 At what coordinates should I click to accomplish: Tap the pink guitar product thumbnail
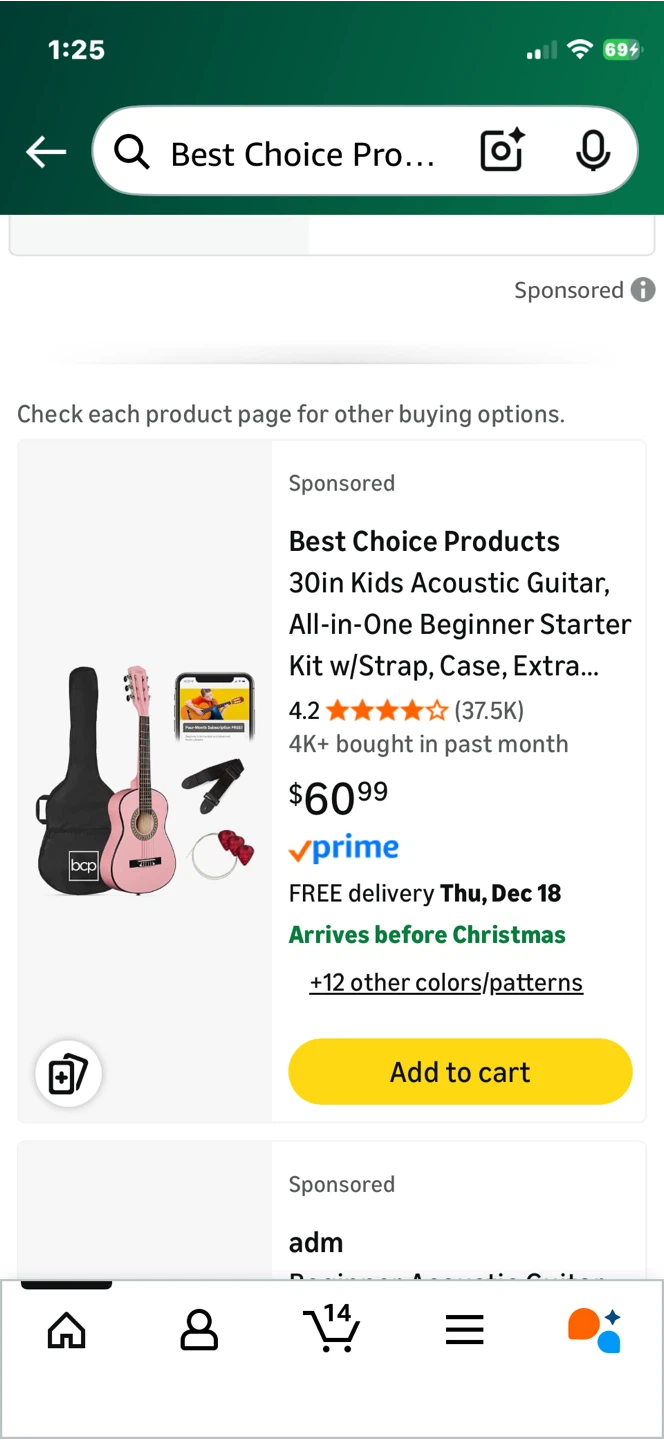coord(146,782)
